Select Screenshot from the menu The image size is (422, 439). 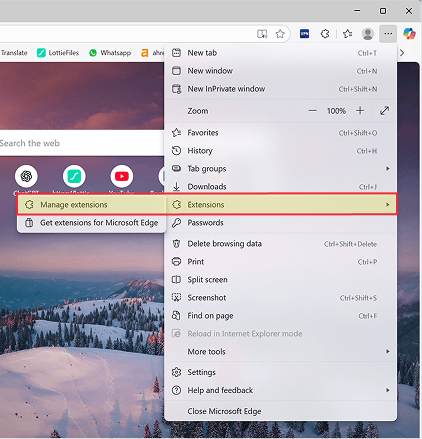pyautogui.click(x=280, y=298)
